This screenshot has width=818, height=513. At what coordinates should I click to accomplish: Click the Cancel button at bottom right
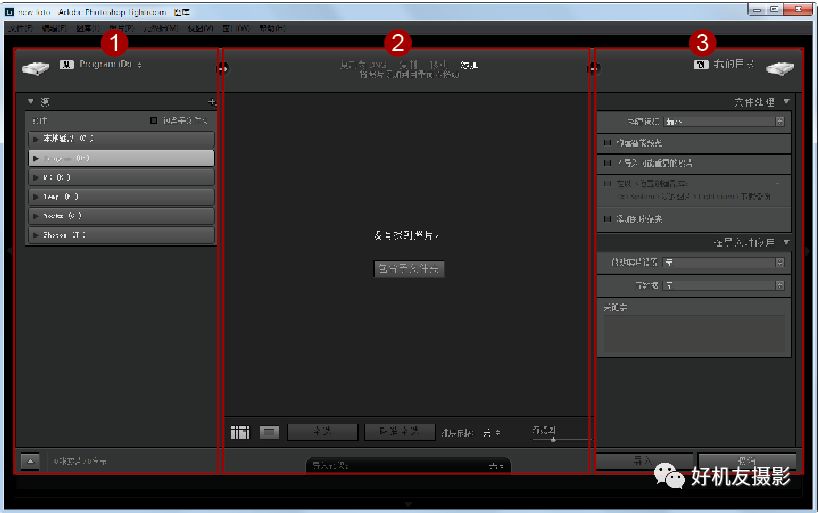point(747,460)
